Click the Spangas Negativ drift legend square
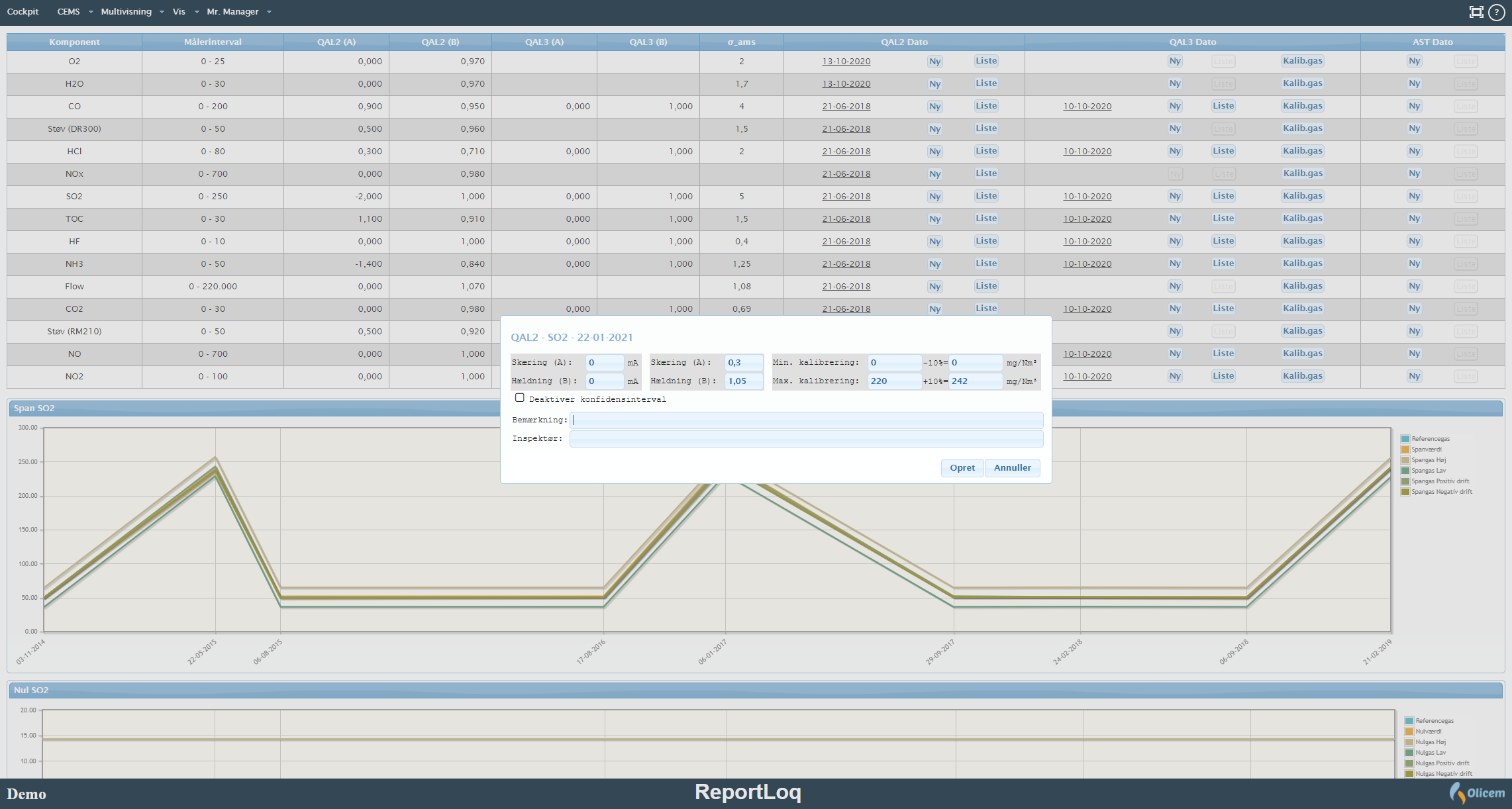The height and width of the screenshot is (809, 1512). (x=1405, y=492)
